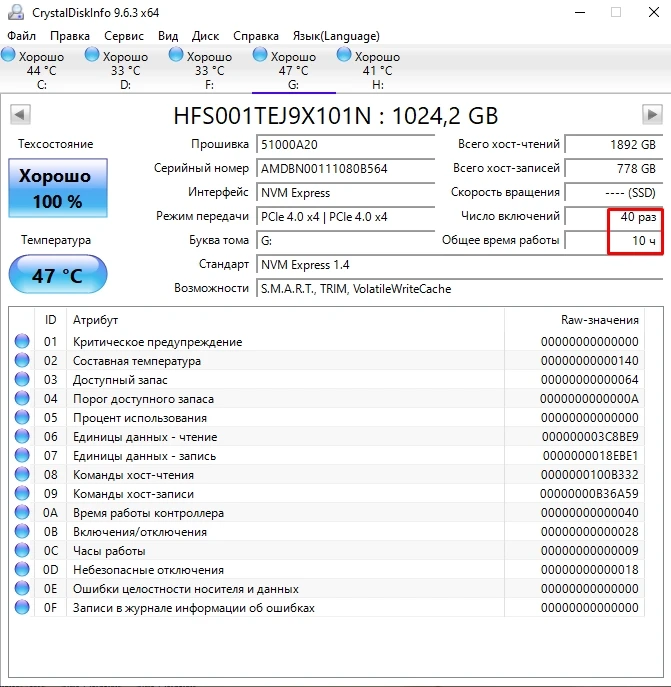This screenshot has height=687, width=671.
Task: Open the Язык(Language) menu
Action: pos(336,36)
